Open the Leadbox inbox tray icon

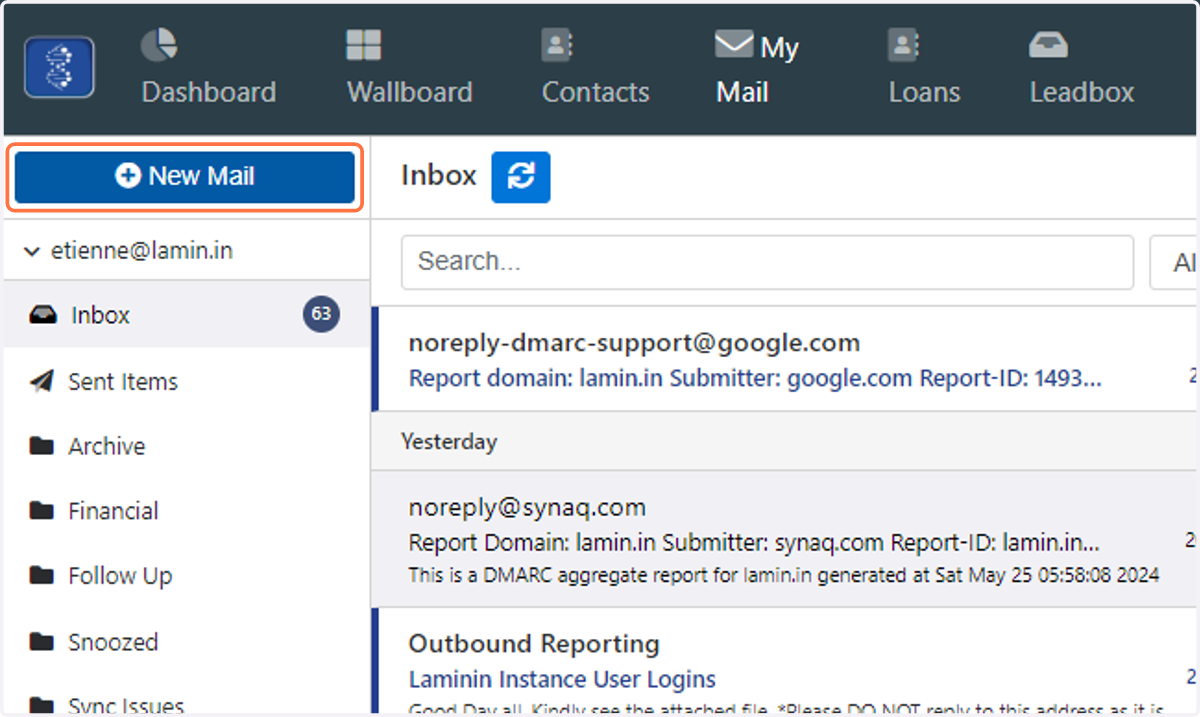tap(1049, 45)
